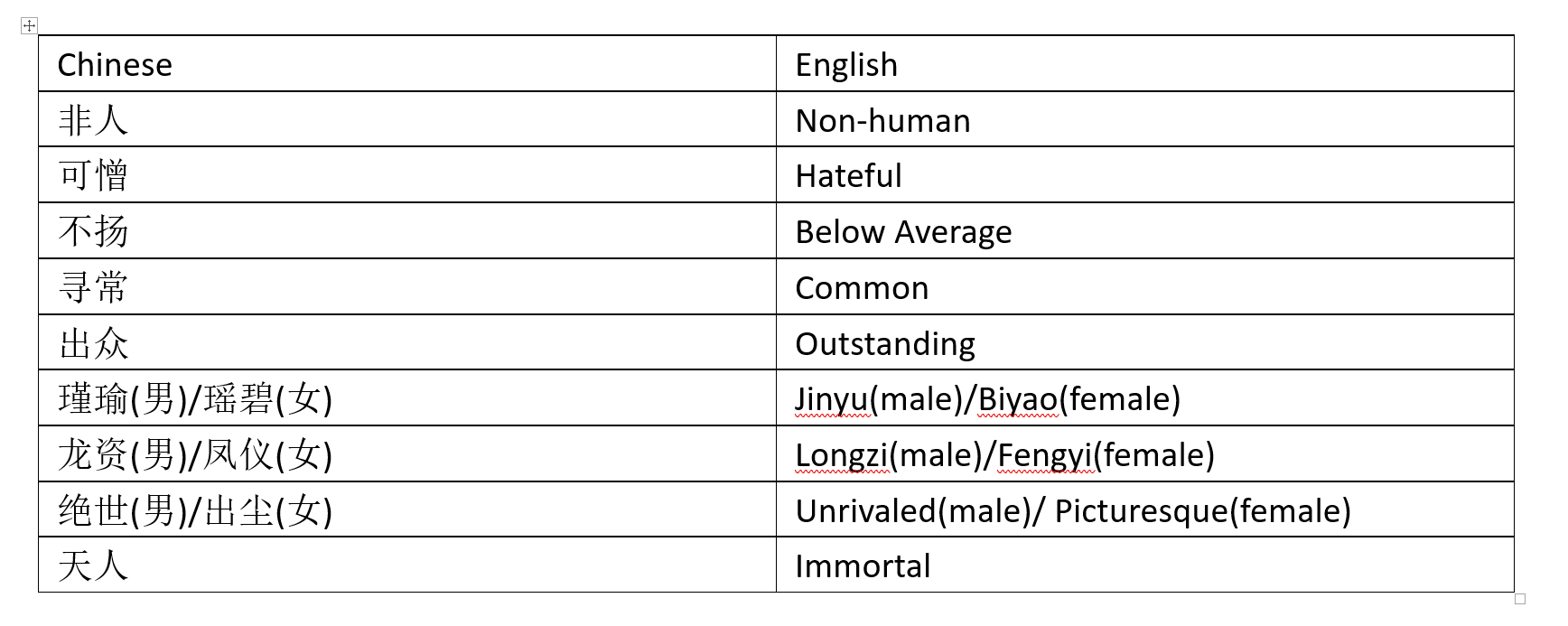
Task: Click the Chinese cell '非人'
Action: pyautogui.click(x=93, y=121)
